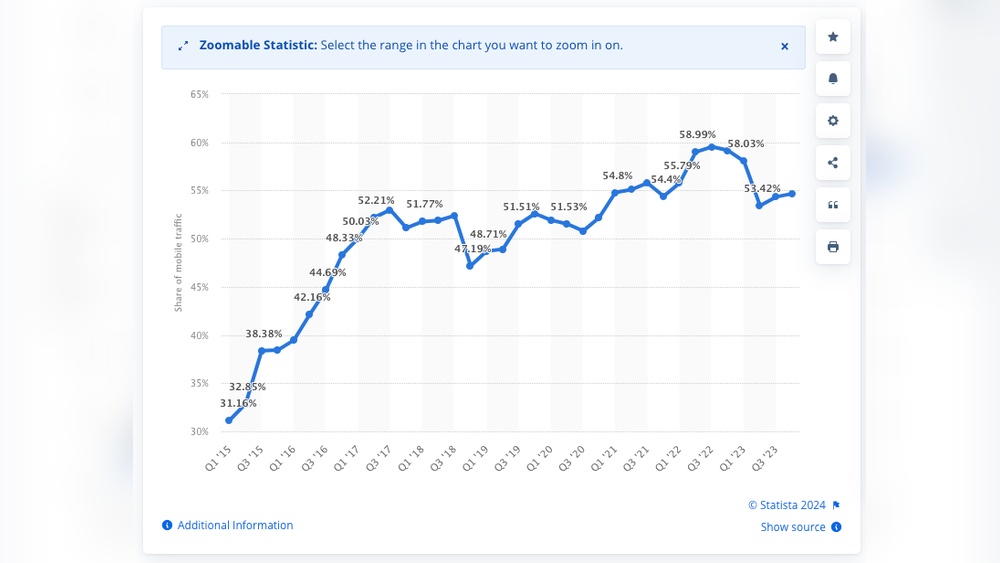The width and height of the screenshot is (1000, 563).
Task: Click info icon beside Additional Information
Action: tap(168, 525)
